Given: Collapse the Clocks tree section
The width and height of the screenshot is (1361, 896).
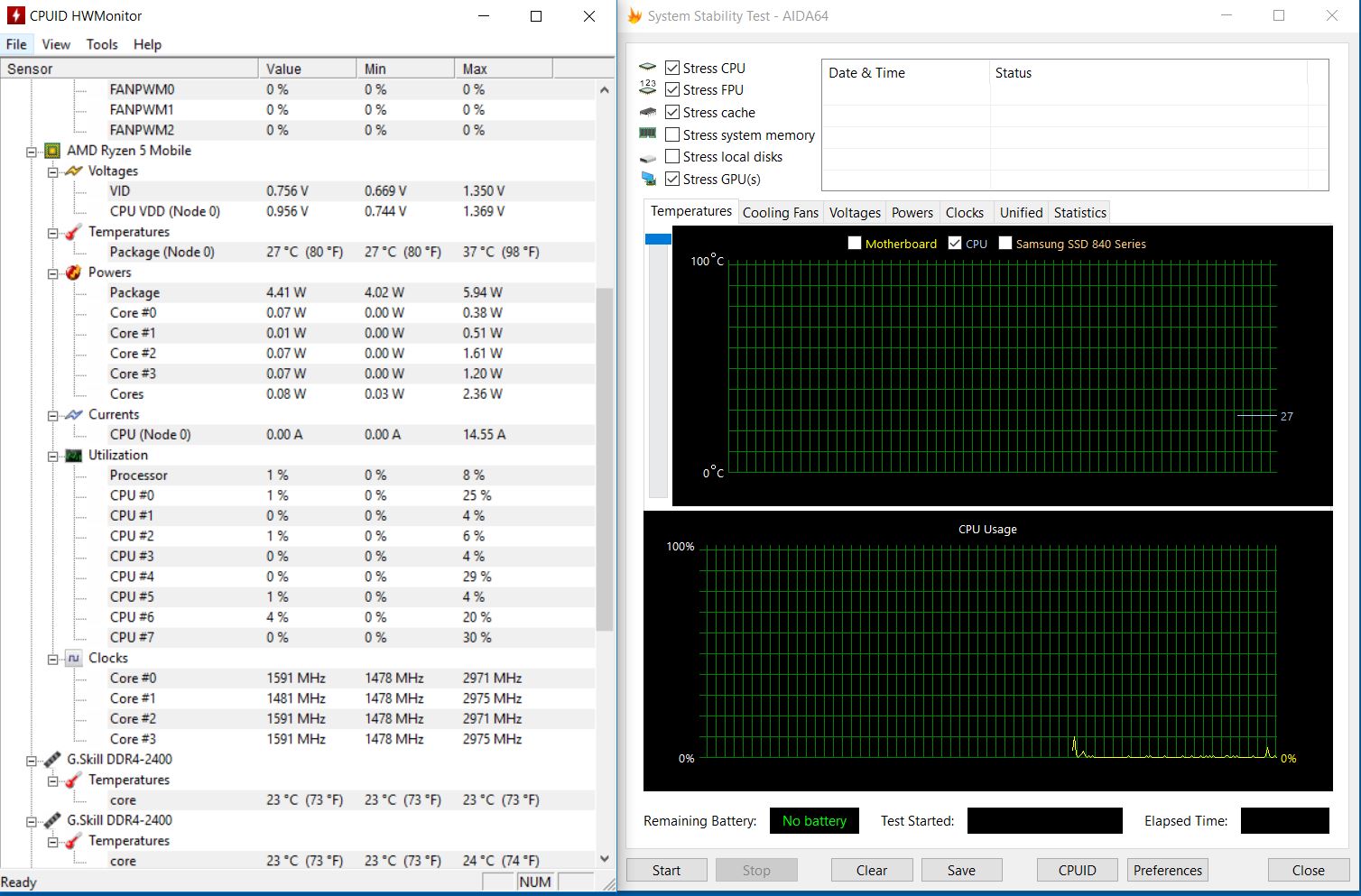Looking at the screenshot, I should click(53, 659).
